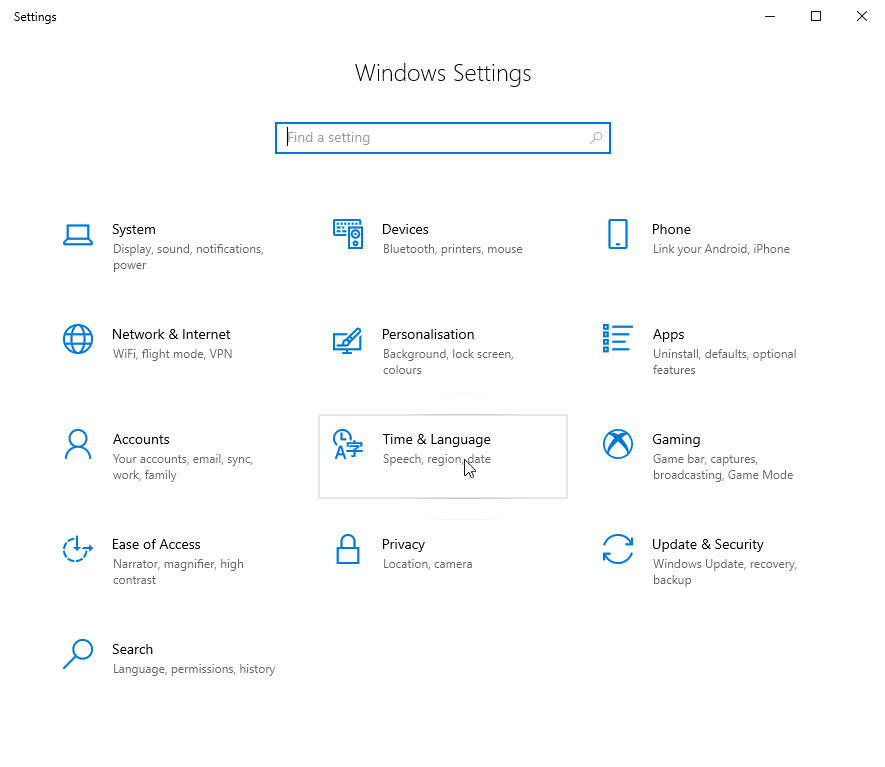Open the Search magnifier category icon

coord(78,654)
